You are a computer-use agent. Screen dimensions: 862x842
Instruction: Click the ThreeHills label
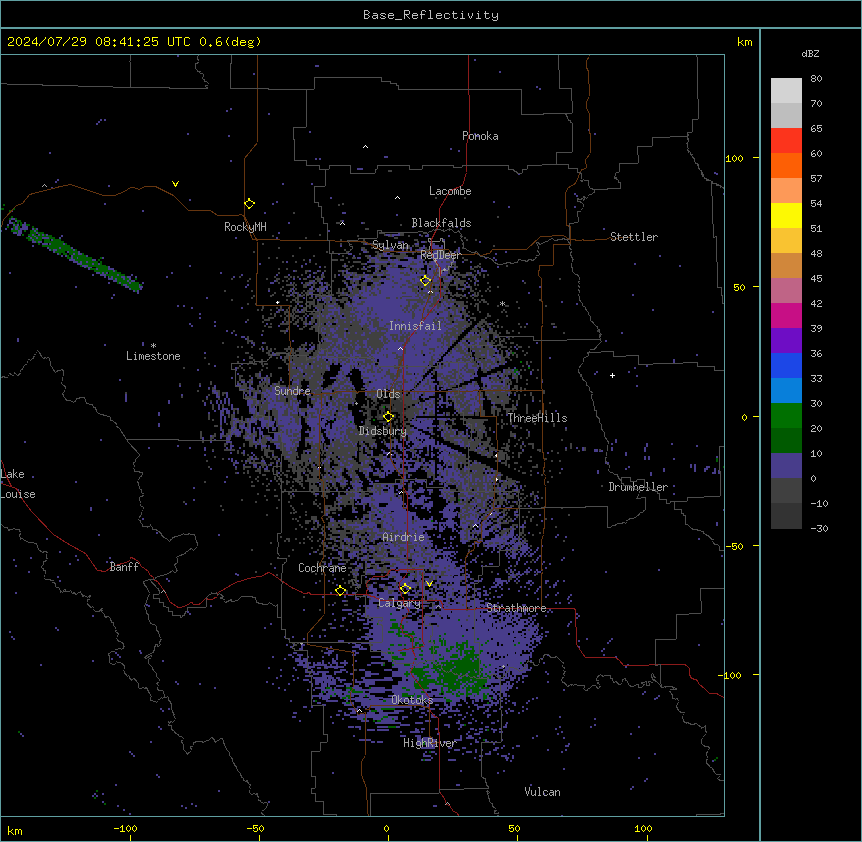(537, 418)
